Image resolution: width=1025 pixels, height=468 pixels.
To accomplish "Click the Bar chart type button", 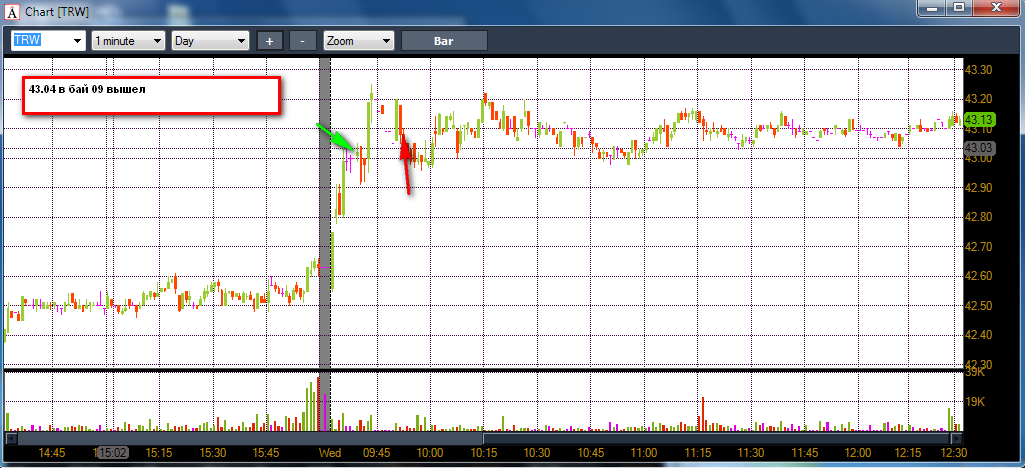I will coord(444,41).
